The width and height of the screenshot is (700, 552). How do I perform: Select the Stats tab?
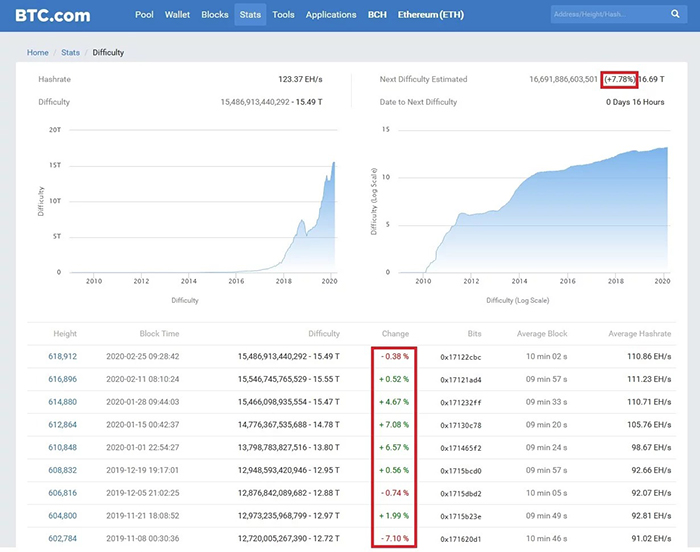(250, 15)
